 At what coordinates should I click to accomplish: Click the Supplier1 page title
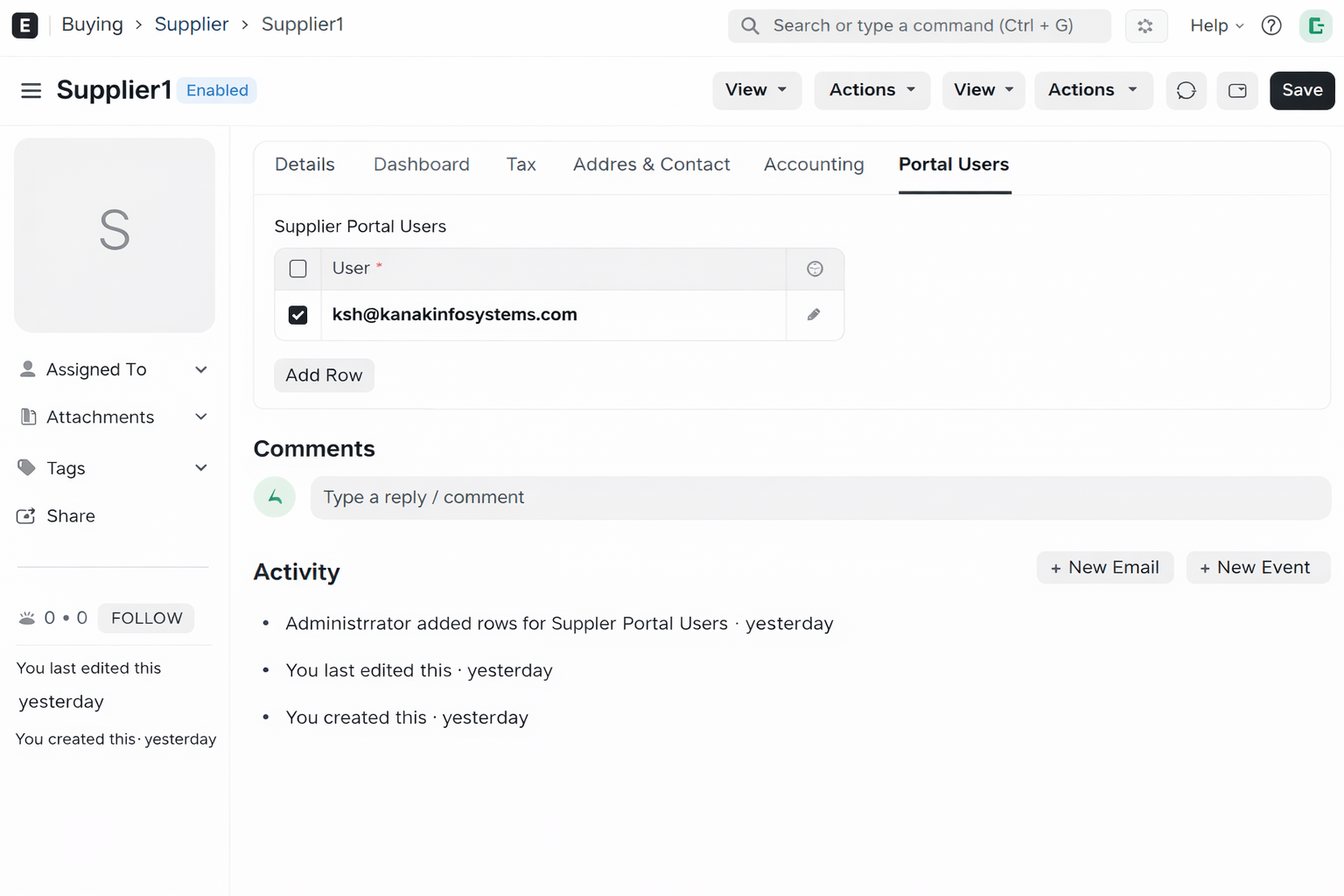pos(114,90)
